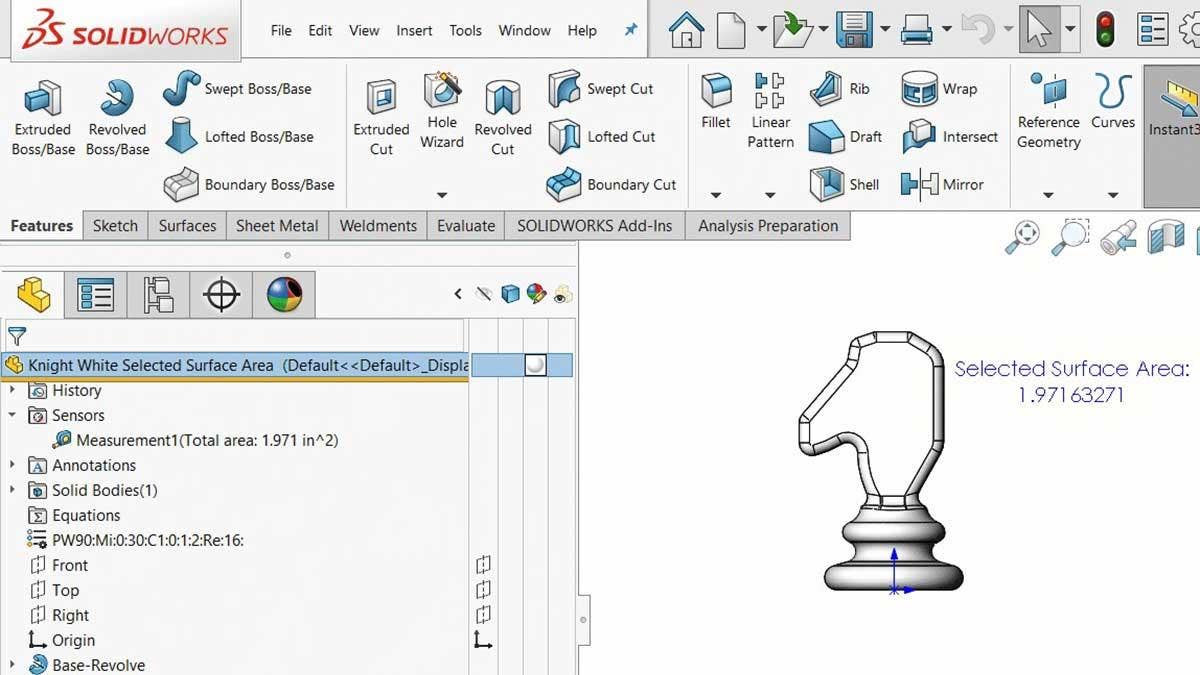Collapse display pane with the left chevron
This screenshot has height=675, width=1200.
click(458, 294)
